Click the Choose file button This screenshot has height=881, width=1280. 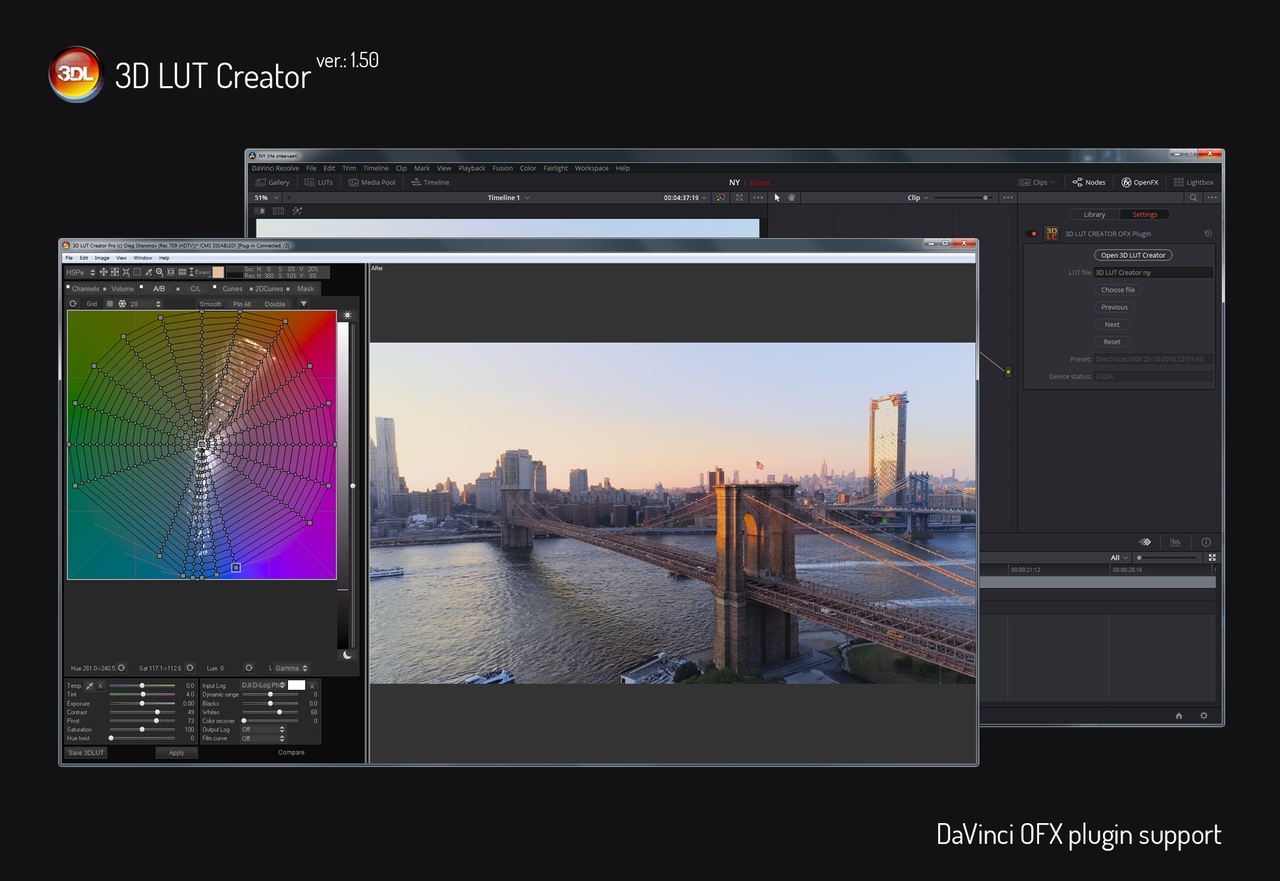pyautogui.click(x=1118, y=290)
